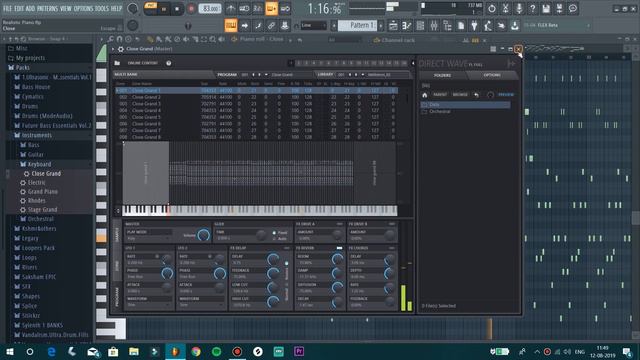Open the FILE menu
640x360 pixels.
pyautogui.click(x=8, y=8)
